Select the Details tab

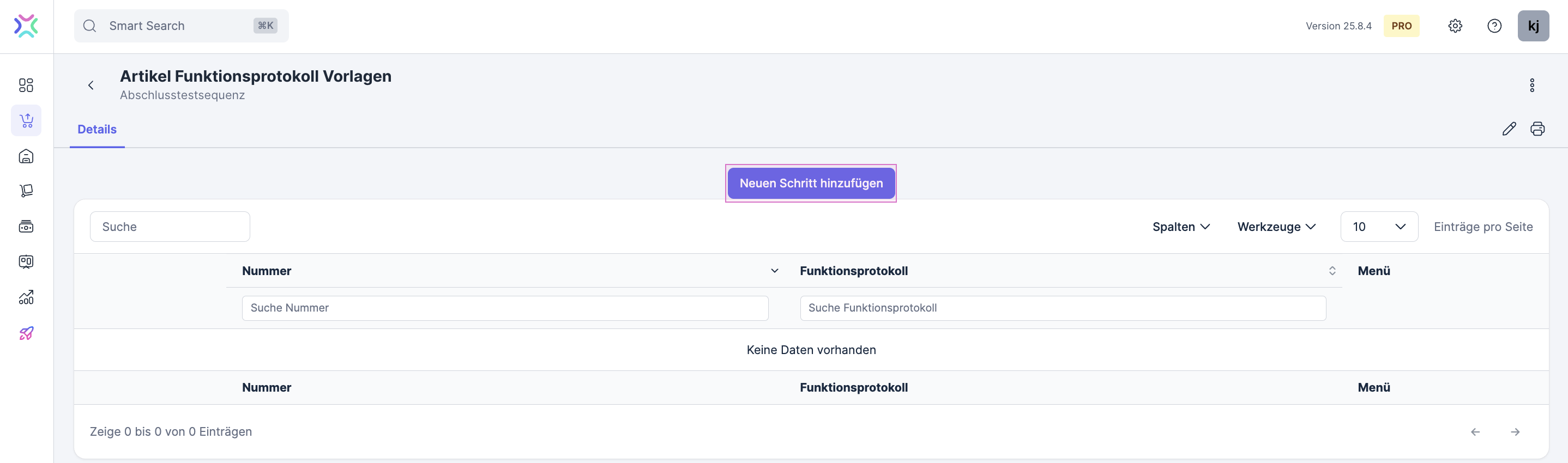pyautogui.click(x=97, y=130)
